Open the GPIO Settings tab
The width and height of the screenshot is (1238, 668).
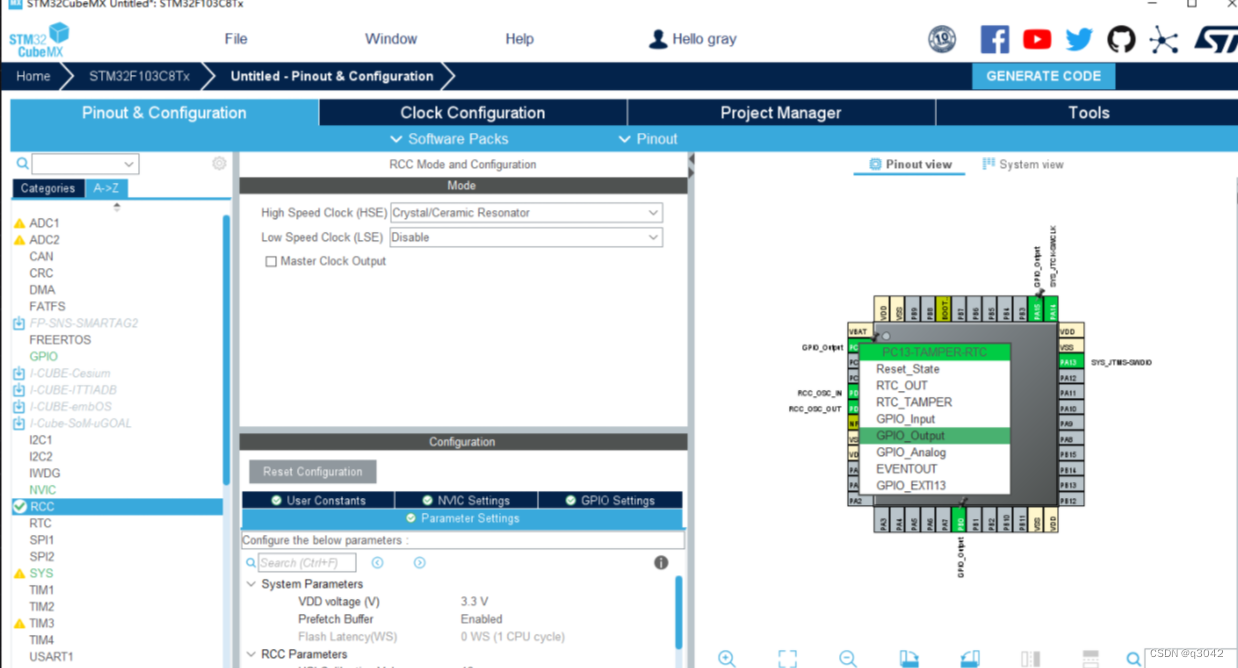[x=610, y=500]
